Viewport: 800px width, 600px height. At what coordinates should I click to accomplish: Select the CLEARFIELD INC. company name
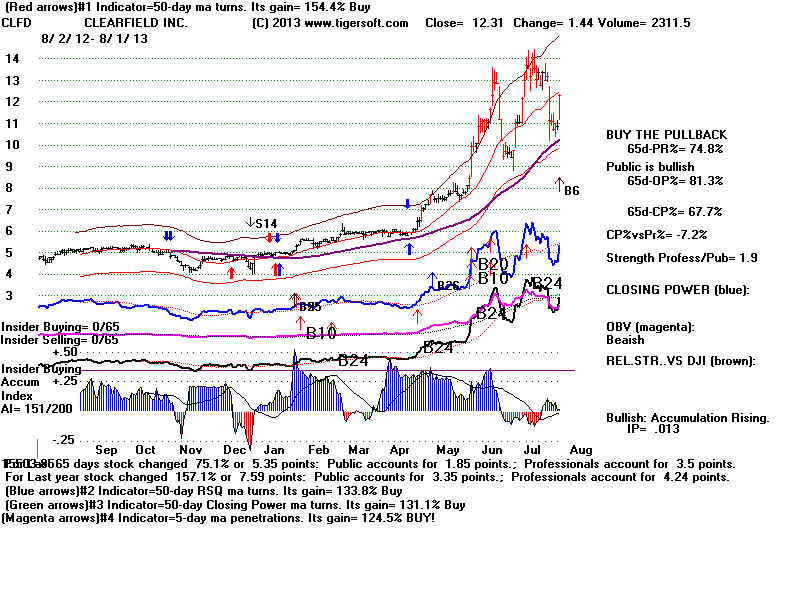coord(136,23)
